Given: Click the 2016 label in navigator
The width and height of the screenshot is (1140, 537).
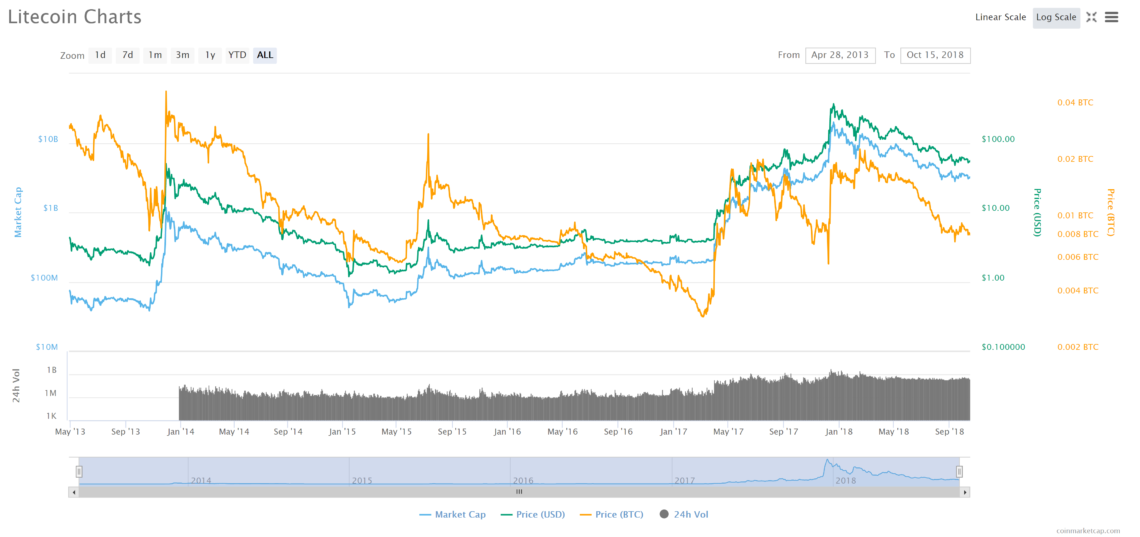Looking at the screenshot, I should tap(523, 481).
